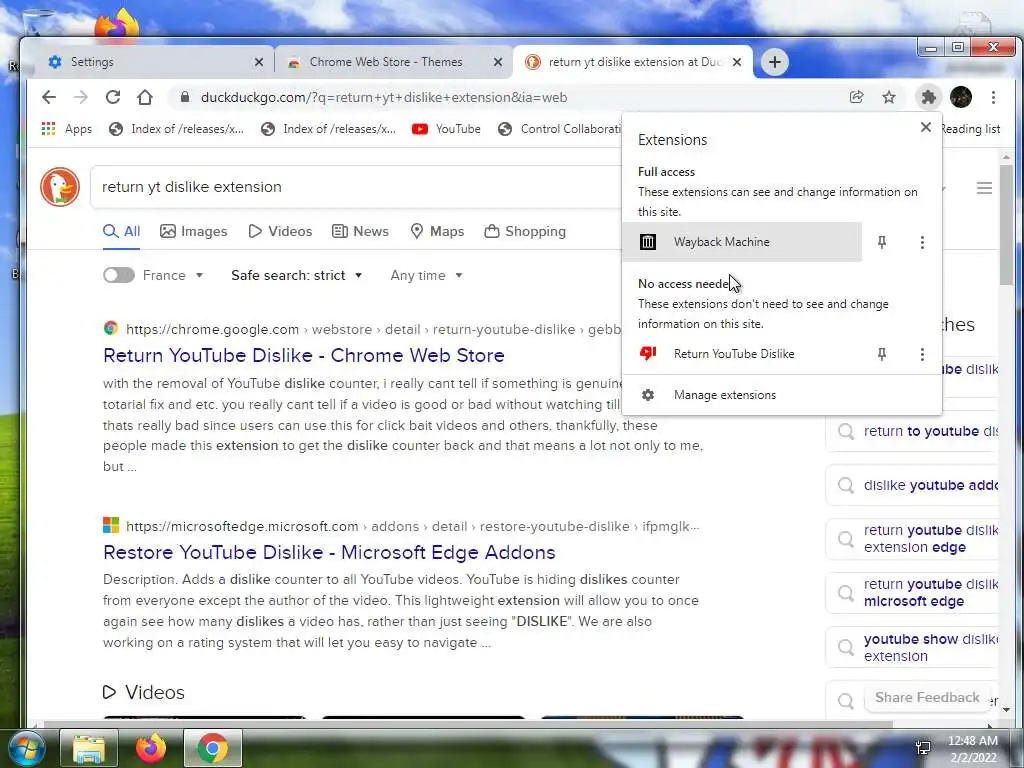Open the YouTube bookmark
The image size is (1024, 768).
(447, 129)
